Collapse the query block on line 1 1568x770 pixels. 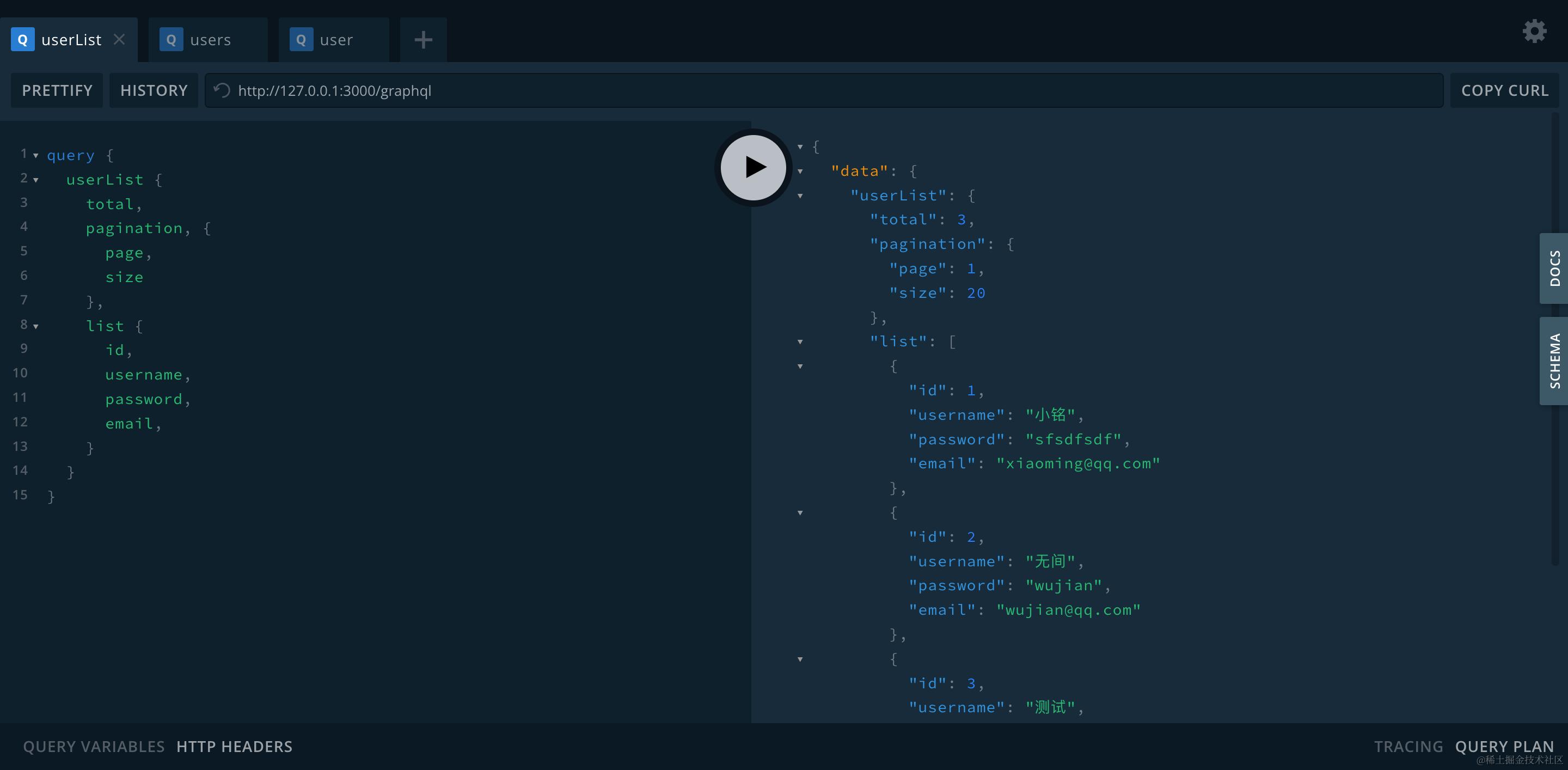pyautogui.click(x=36, y=156)
